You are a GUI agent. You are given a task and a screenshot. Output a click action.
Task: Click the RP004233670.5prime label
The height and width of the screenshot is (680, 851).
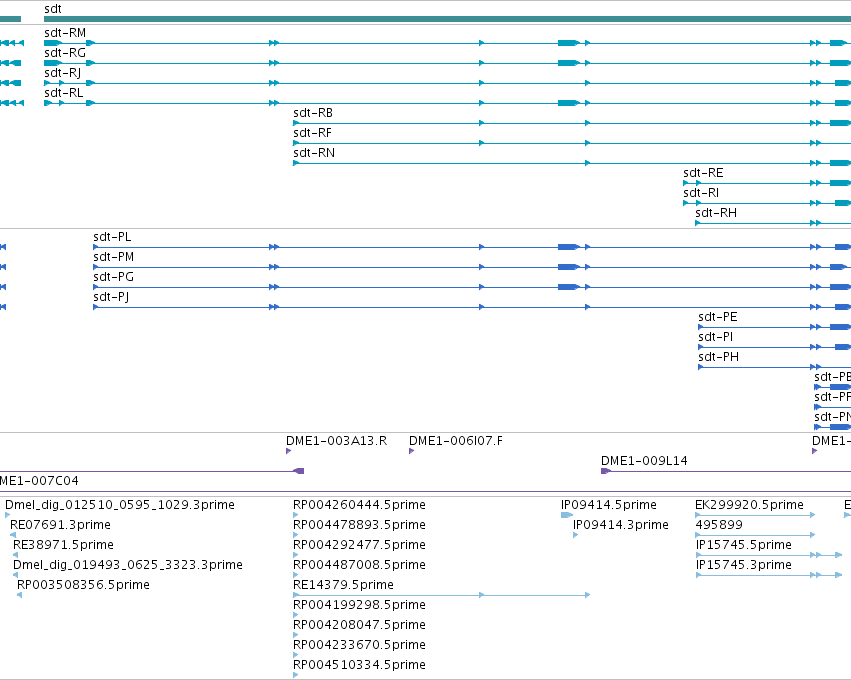(359, 645)
